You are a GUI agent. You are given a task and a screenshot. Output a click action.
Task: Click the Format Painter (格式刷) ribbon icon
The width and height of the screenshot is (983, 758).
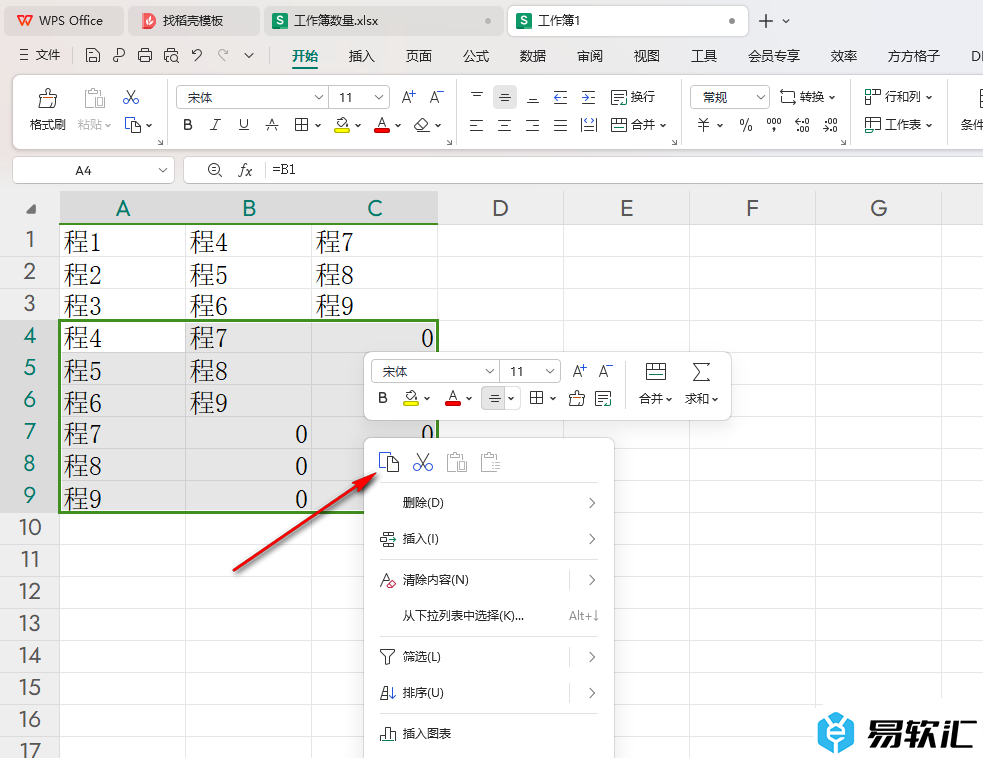pyautogui.click(x=48, y=98)
